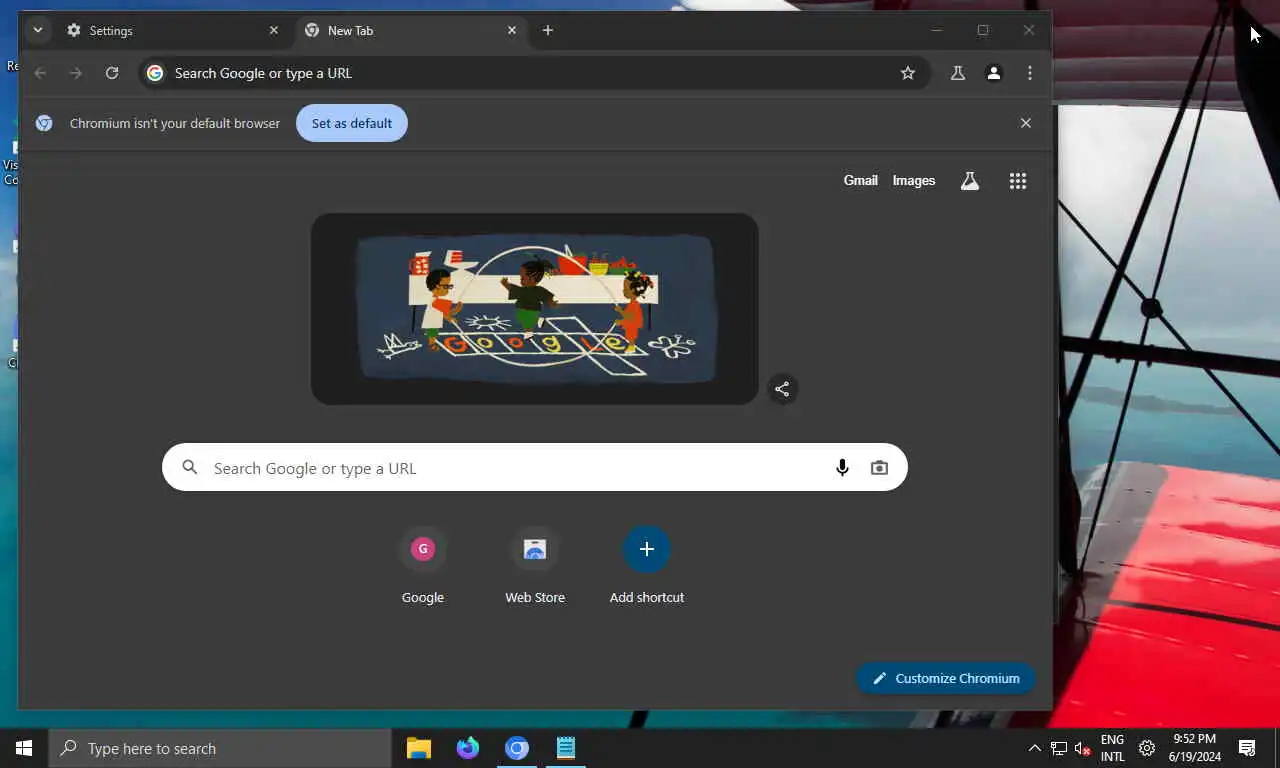This screenshot has width=1280, height=768.
Task: Open the Google apps grid
Action: [x=1018, y=181]
